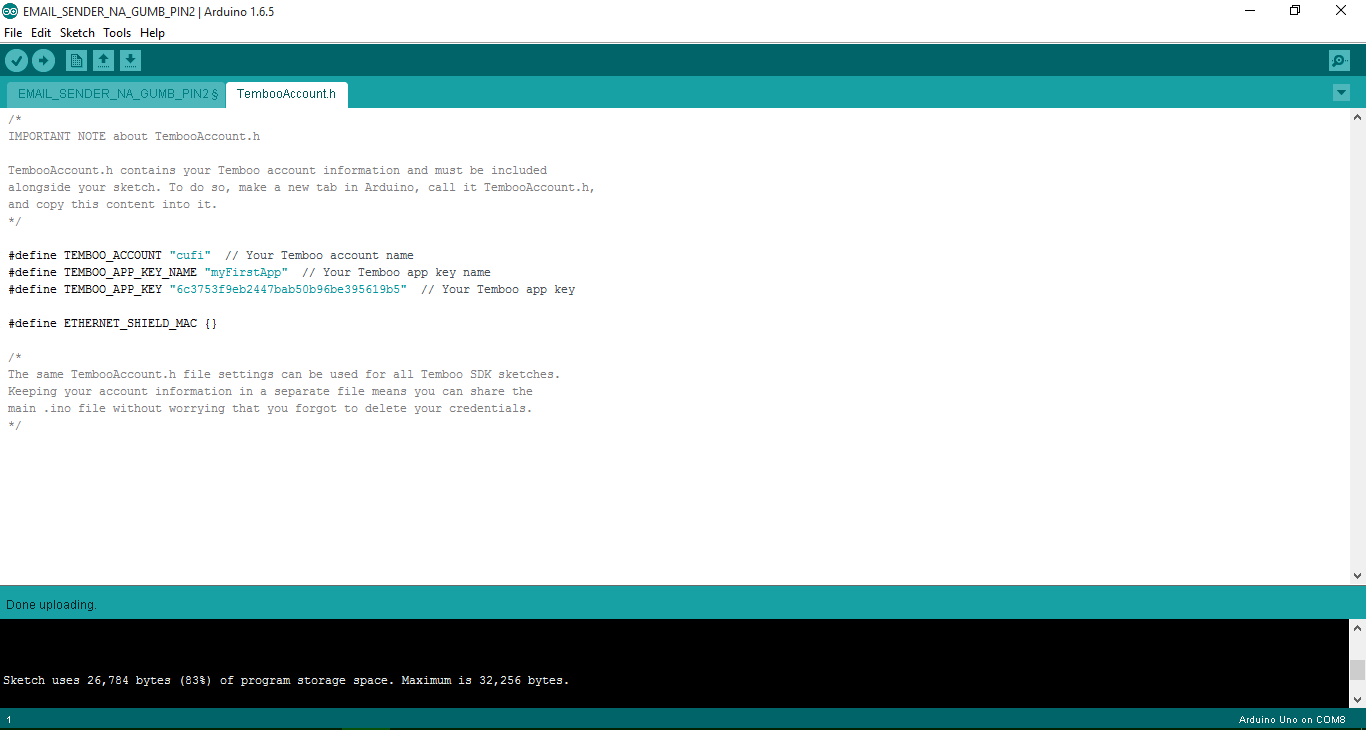Click the "Sketch uses 26,784 bytes" console line
The height and width of the screenshot is (730, 1366).
286,681
